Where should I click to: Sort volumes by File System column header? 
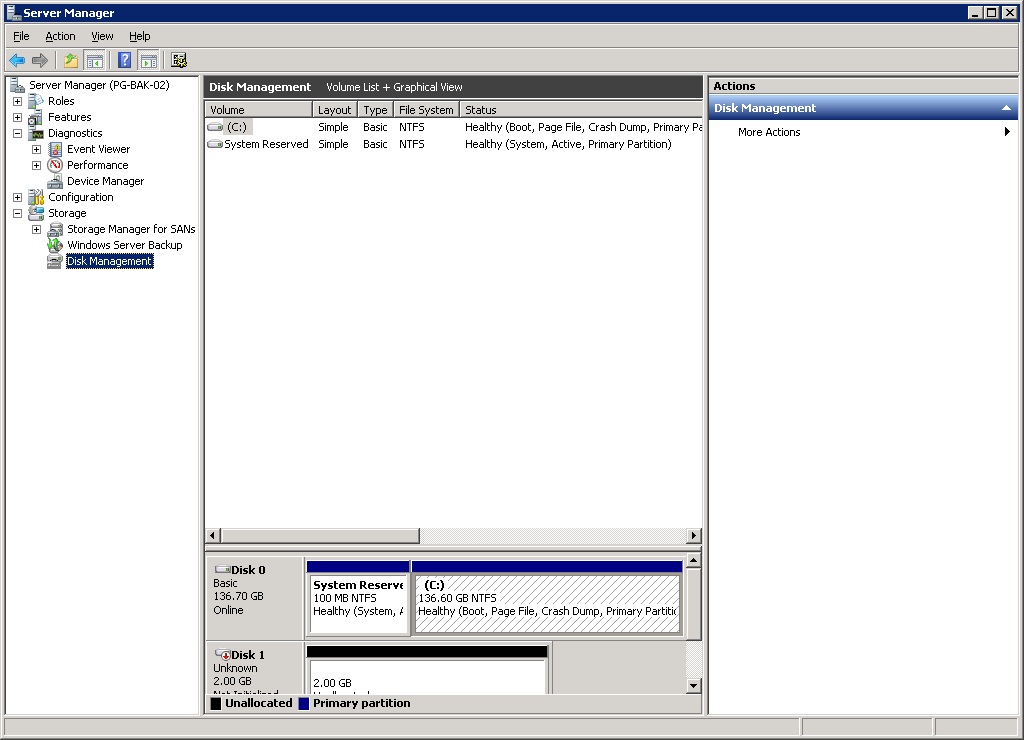425,110
